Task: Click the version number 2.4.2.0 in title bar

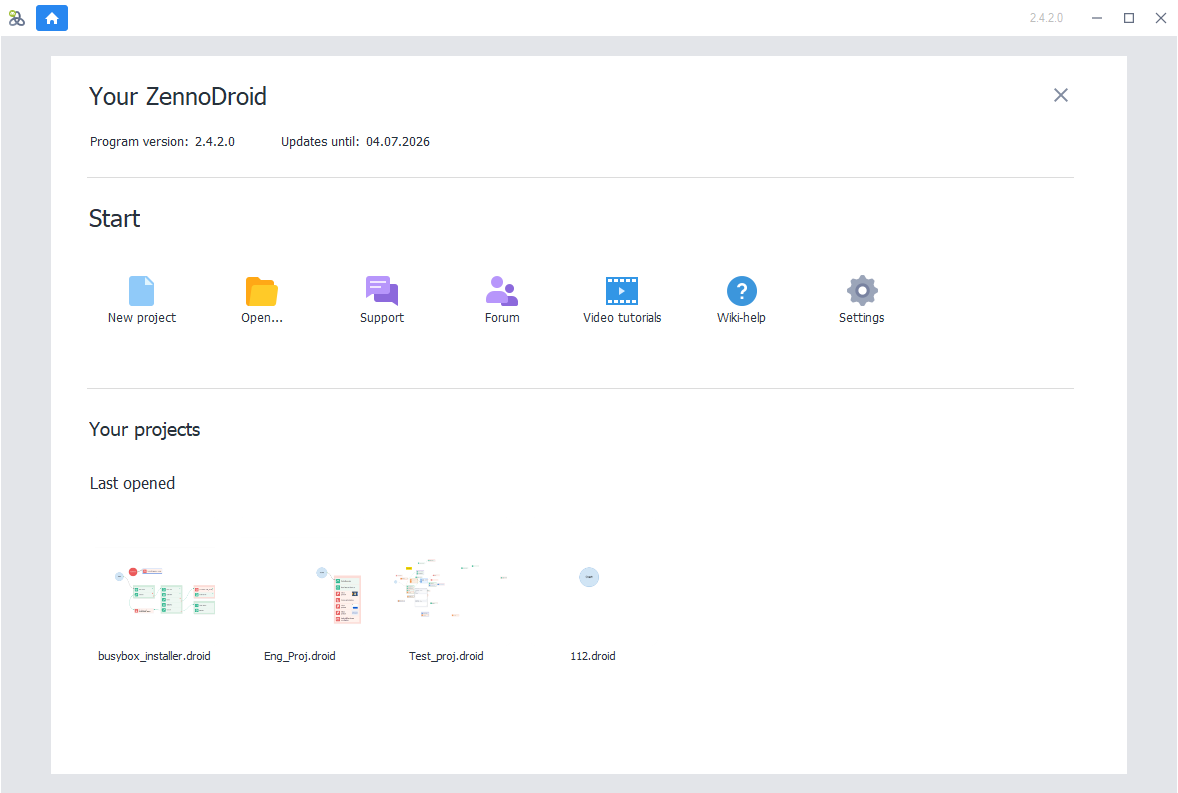Action: pyautogui.click(x=1045, y=17)
